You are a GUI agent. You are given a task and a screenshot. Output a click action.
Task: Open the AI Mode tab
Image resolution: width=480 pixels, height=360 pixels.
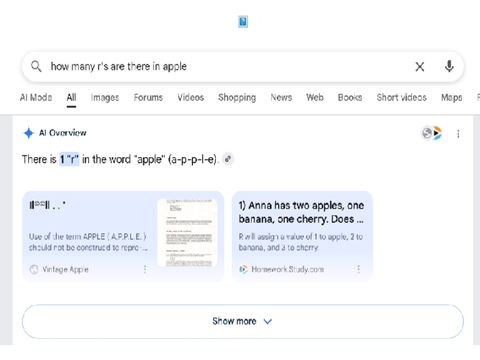tap(36, 97)
